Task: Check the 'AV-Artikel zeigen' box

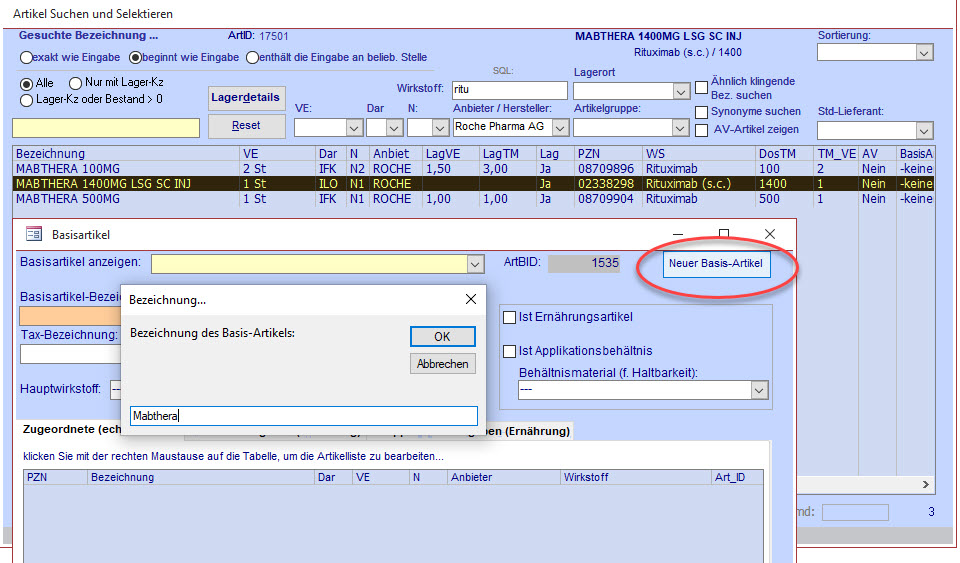Action: pos(702,130)
